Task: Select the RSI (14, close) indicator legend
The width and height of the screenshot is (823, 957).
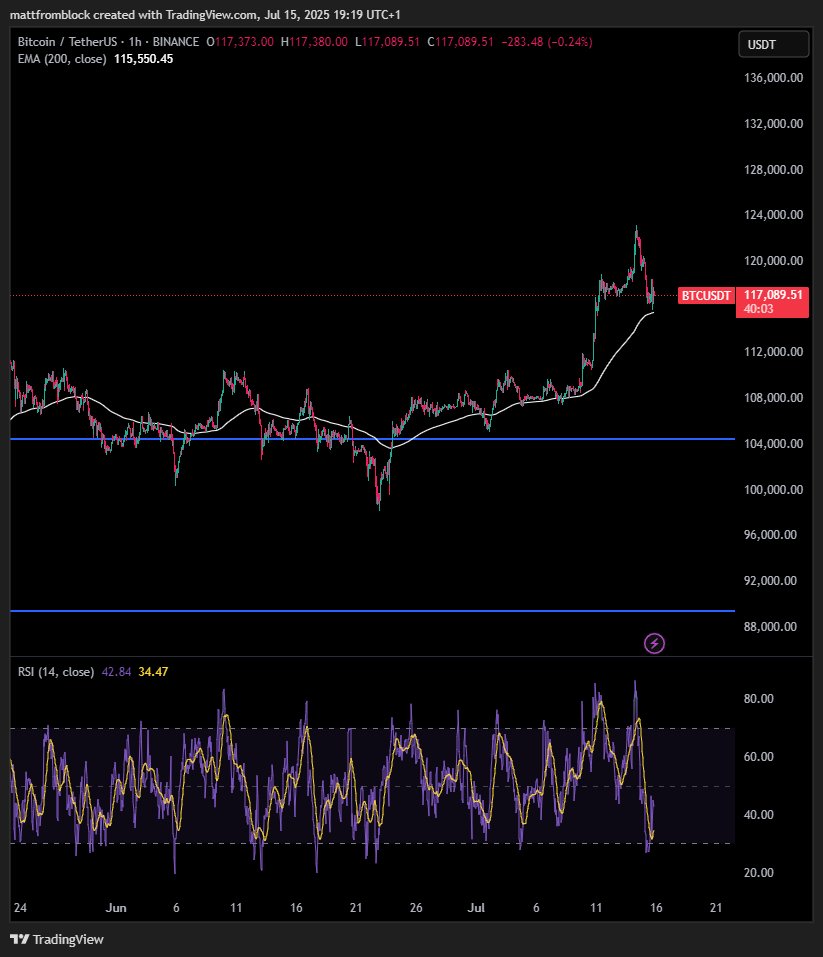Action: pos(56,672)
